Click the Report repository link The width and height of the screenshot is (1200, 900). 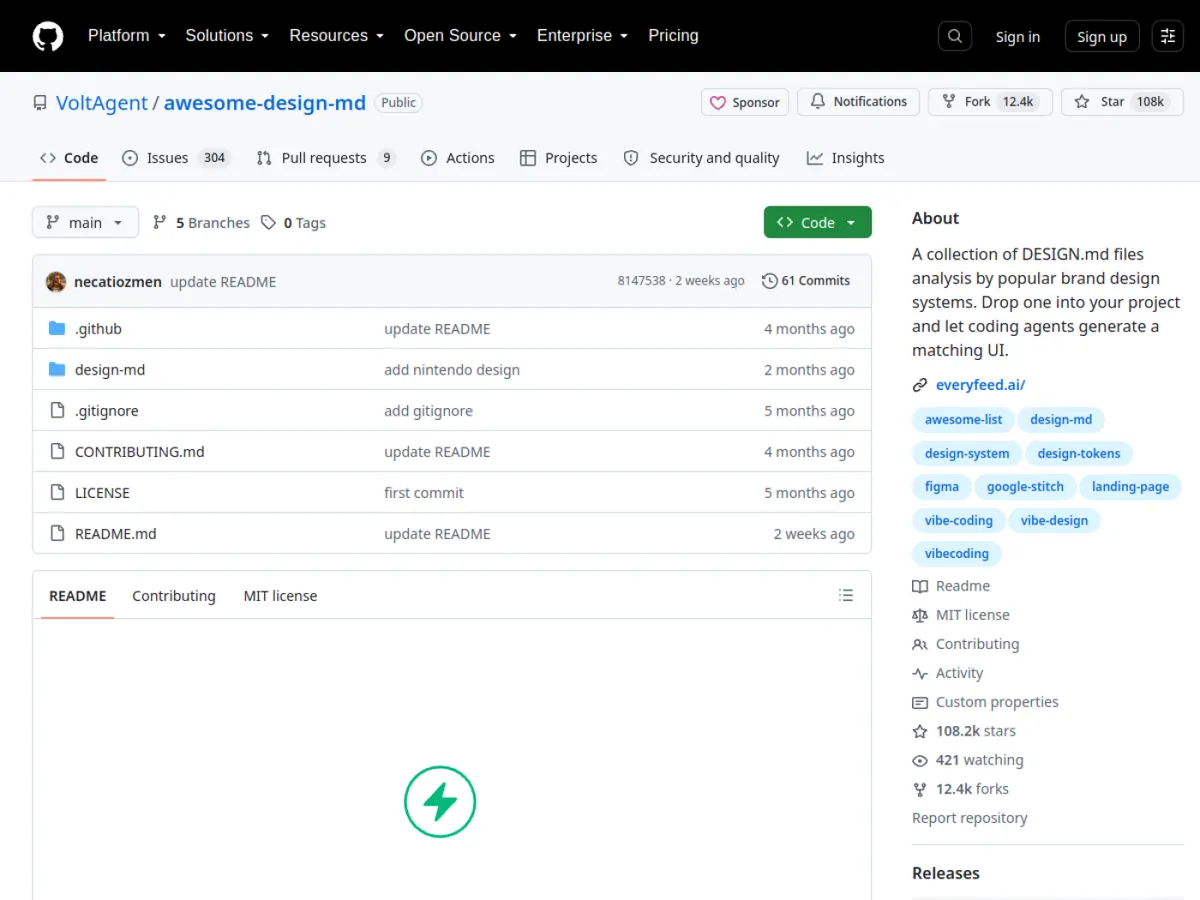point(969,818)
